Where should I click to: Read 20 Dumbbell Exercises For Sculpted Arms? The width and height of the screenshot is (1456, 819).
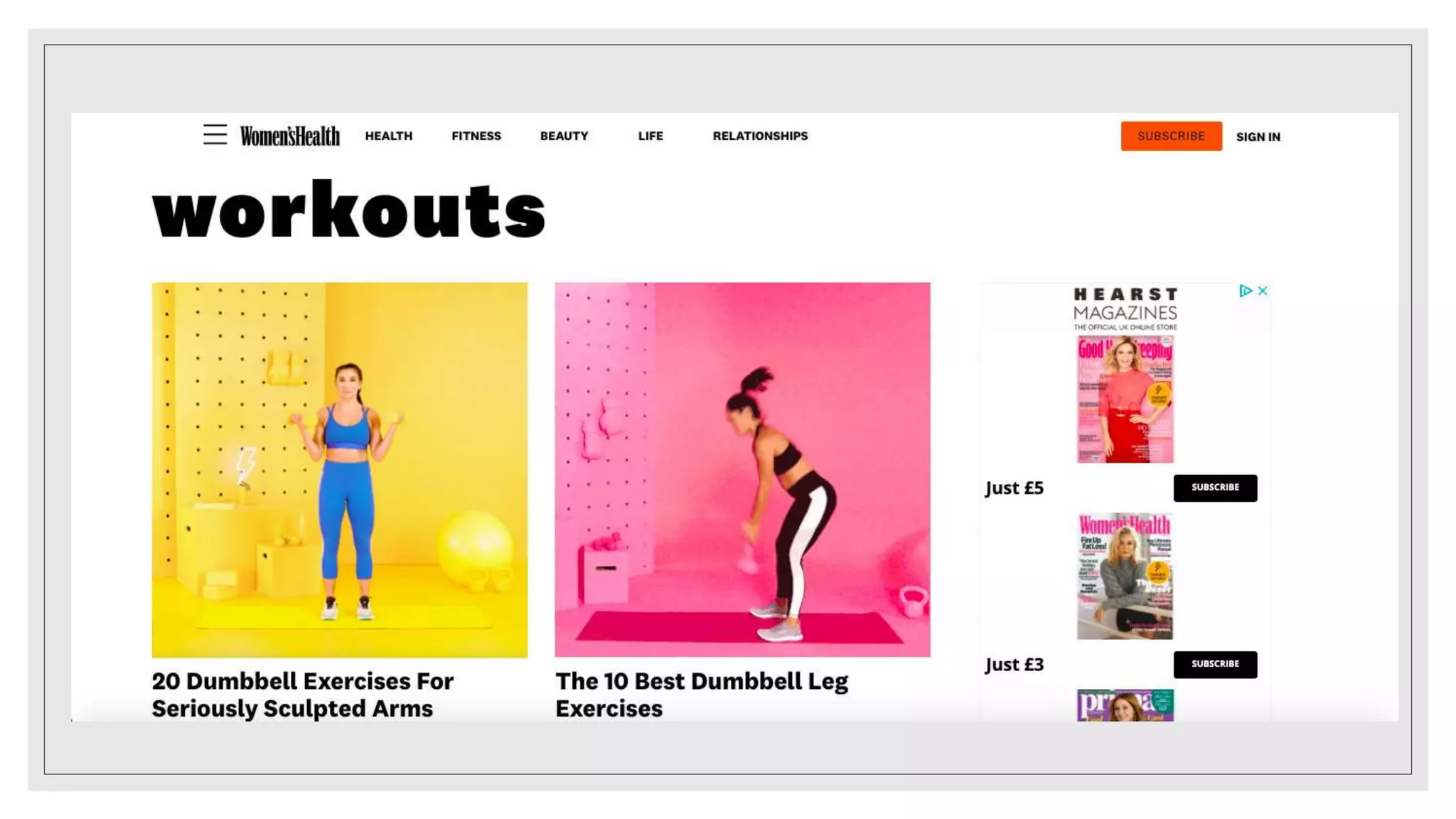302,694
